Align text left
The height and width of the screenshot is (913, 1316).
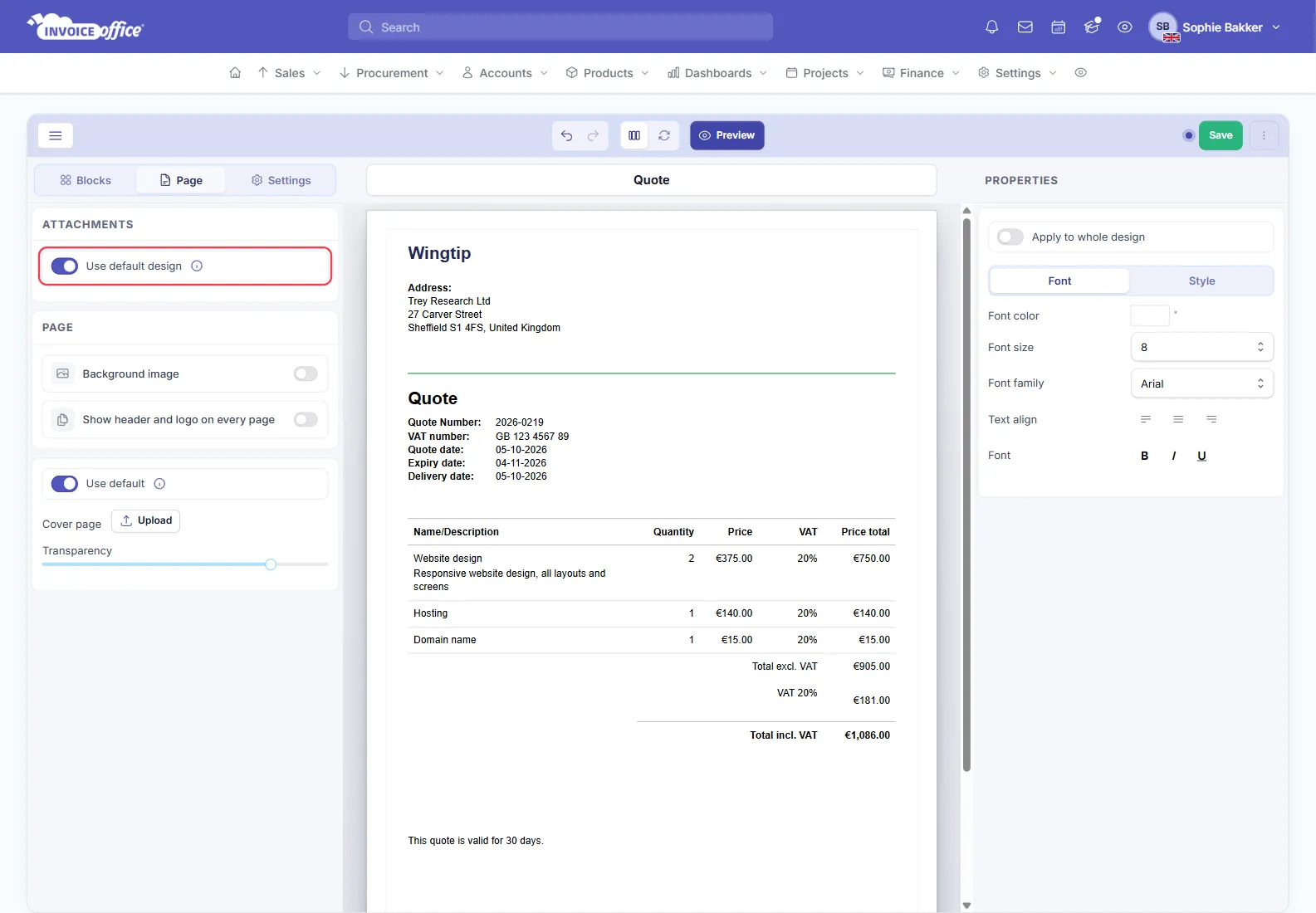(x=1145, y=420)
